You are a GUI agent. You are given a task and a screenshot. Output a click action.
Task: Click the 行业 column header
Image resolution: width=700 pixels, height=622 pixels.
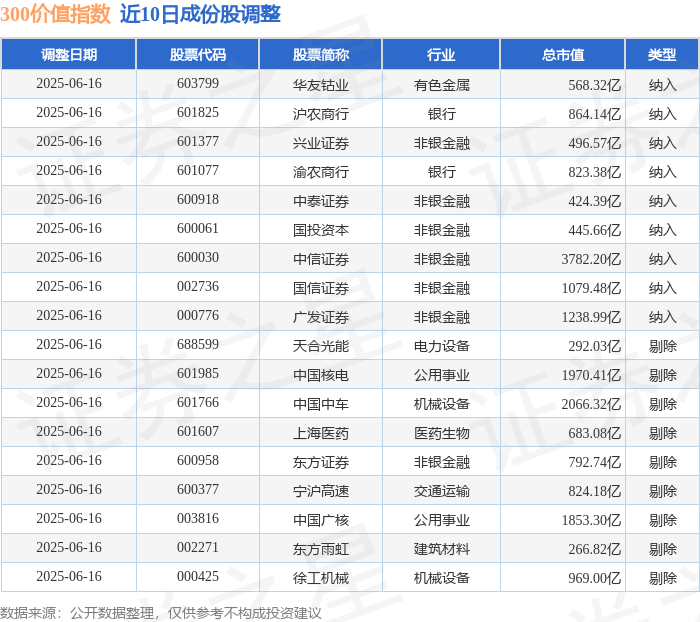click(441, 54)
